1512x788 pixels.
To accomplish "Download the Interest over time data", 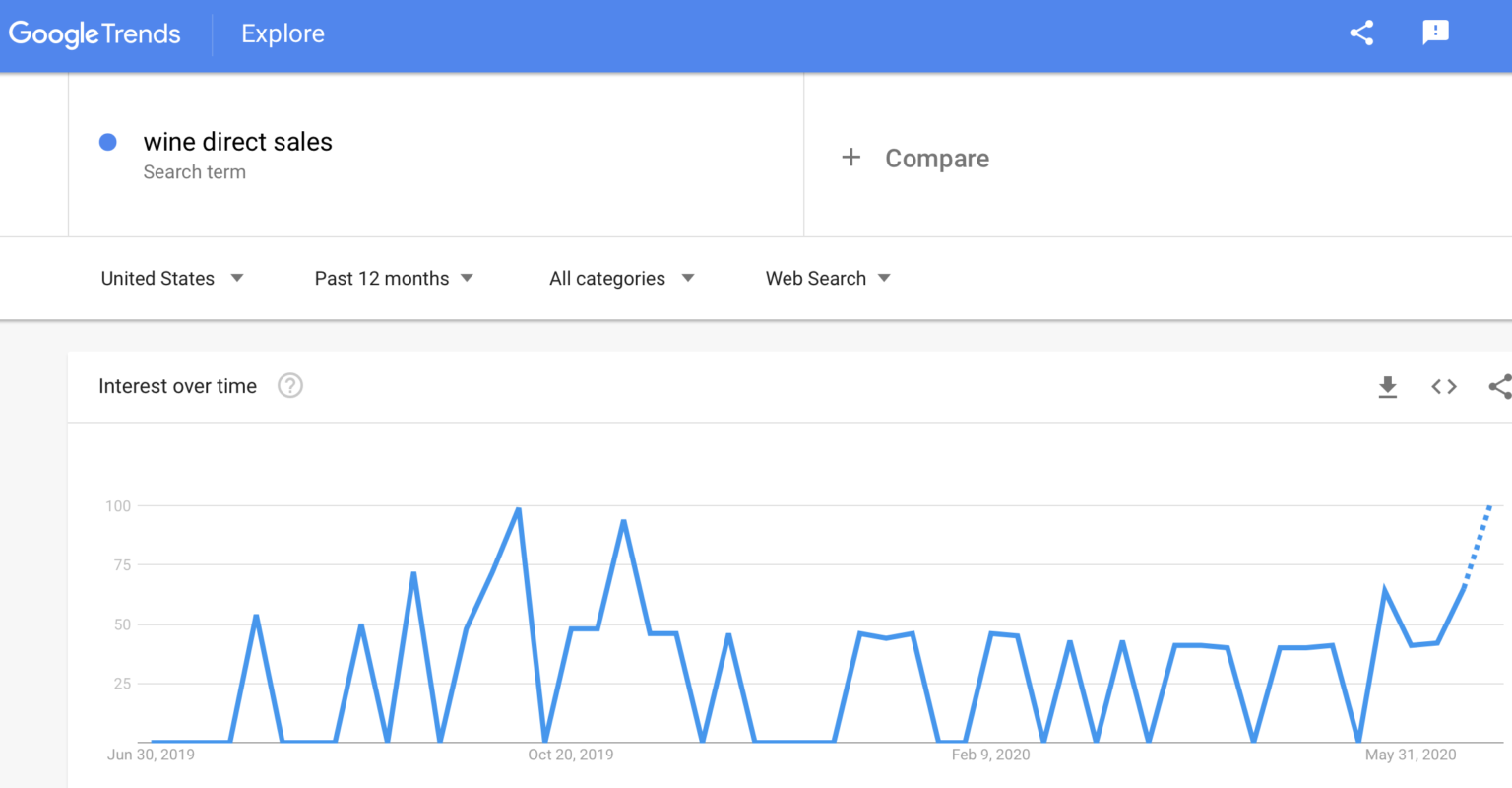I will [x=1387, y=387].
